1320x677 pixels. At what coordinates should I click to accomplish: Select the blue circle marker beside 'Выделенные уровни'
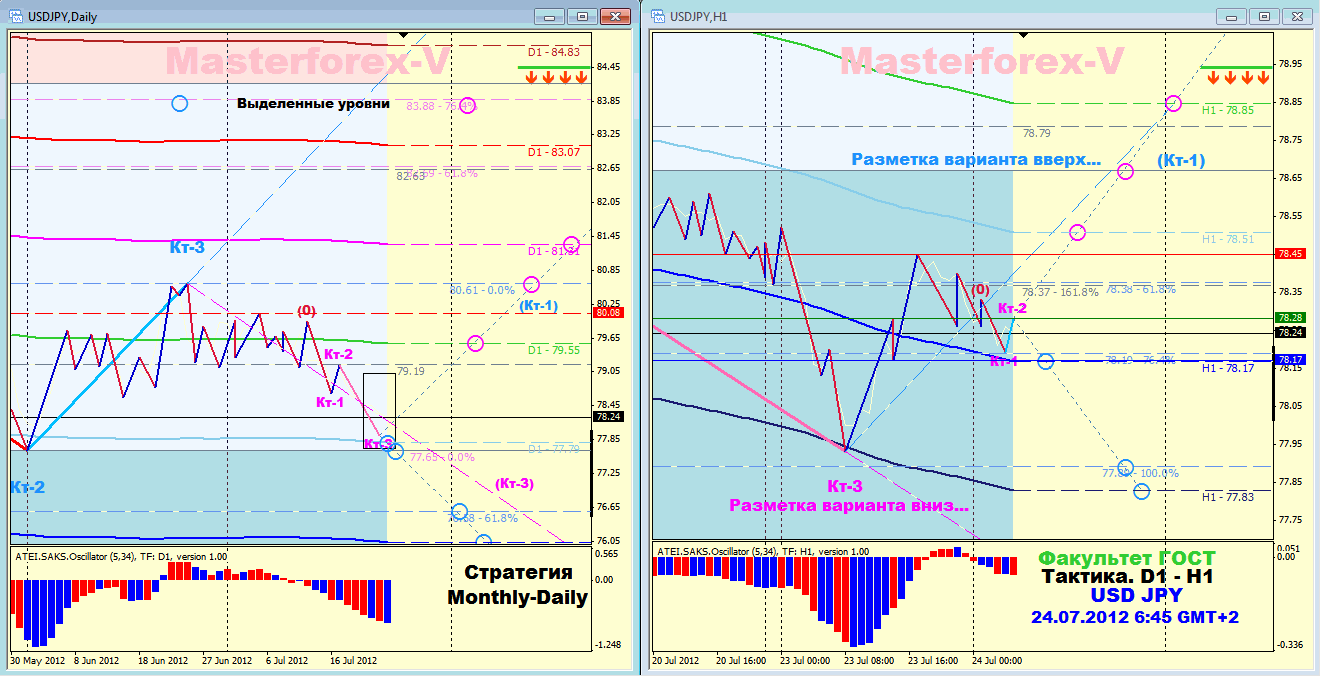[x=179, y=103]
